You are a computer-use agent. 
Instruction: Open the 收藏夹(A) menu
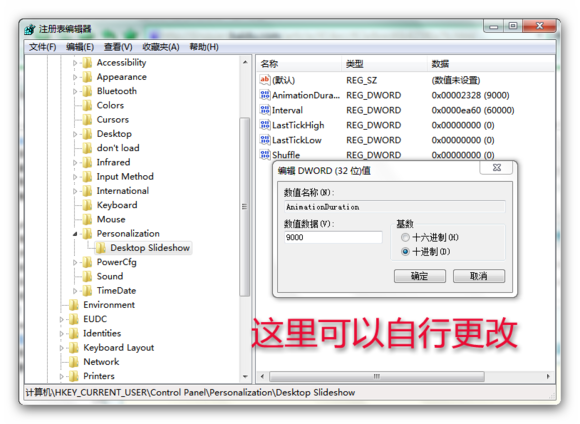(161, 47)
